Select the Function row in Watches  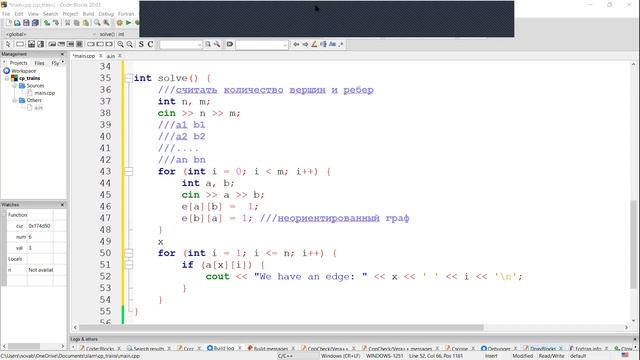pyautogui.click(x=33, y=215)
